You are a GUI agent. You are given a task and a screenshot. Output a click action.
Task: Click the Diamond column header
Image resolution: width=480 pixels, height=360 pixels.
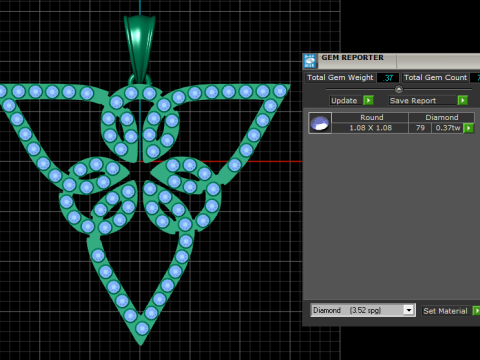[441, 117]
